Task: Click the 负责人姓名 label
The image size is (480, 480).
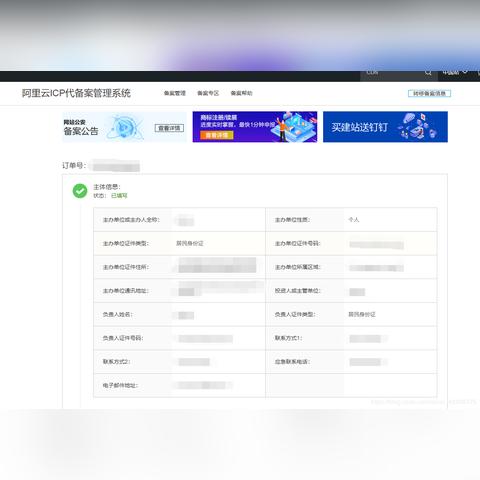Action: 118,314
